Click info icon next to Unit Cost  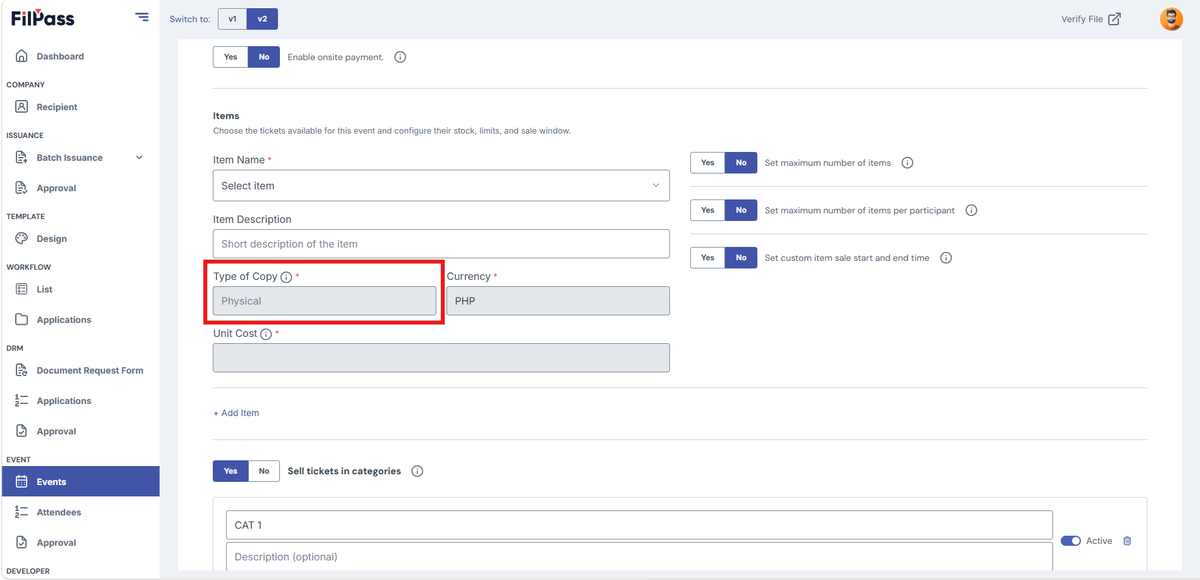[x=266, y=334]
